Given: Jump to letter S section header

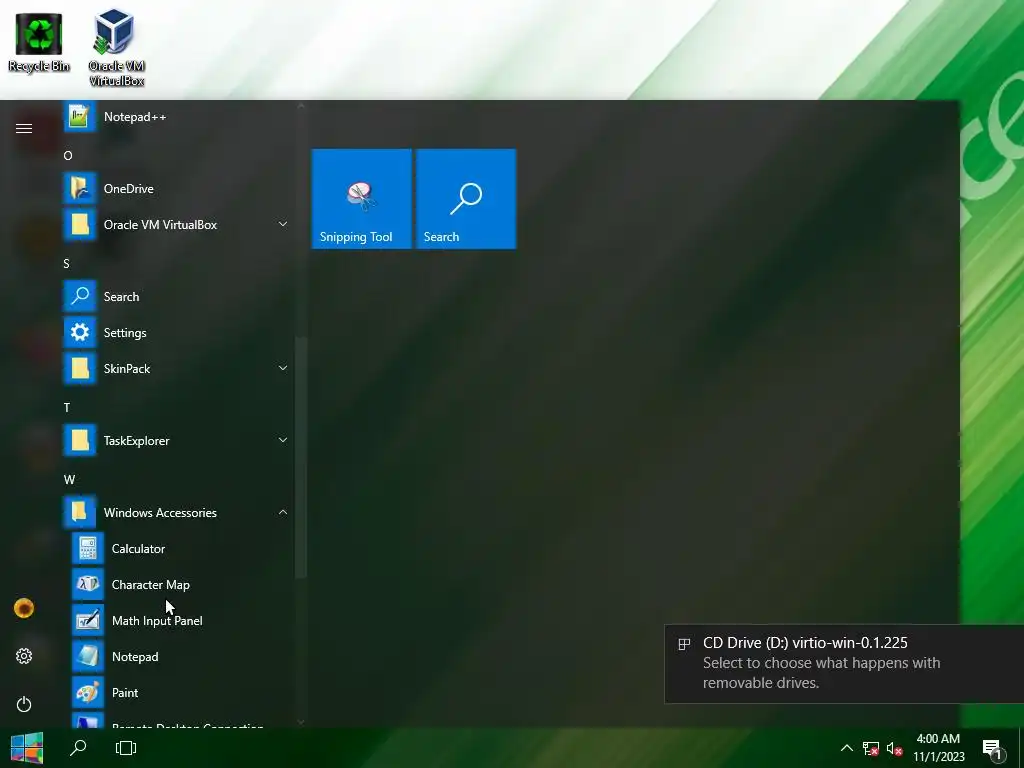Looking at the screenshot, I should click(x=67, y=263).
